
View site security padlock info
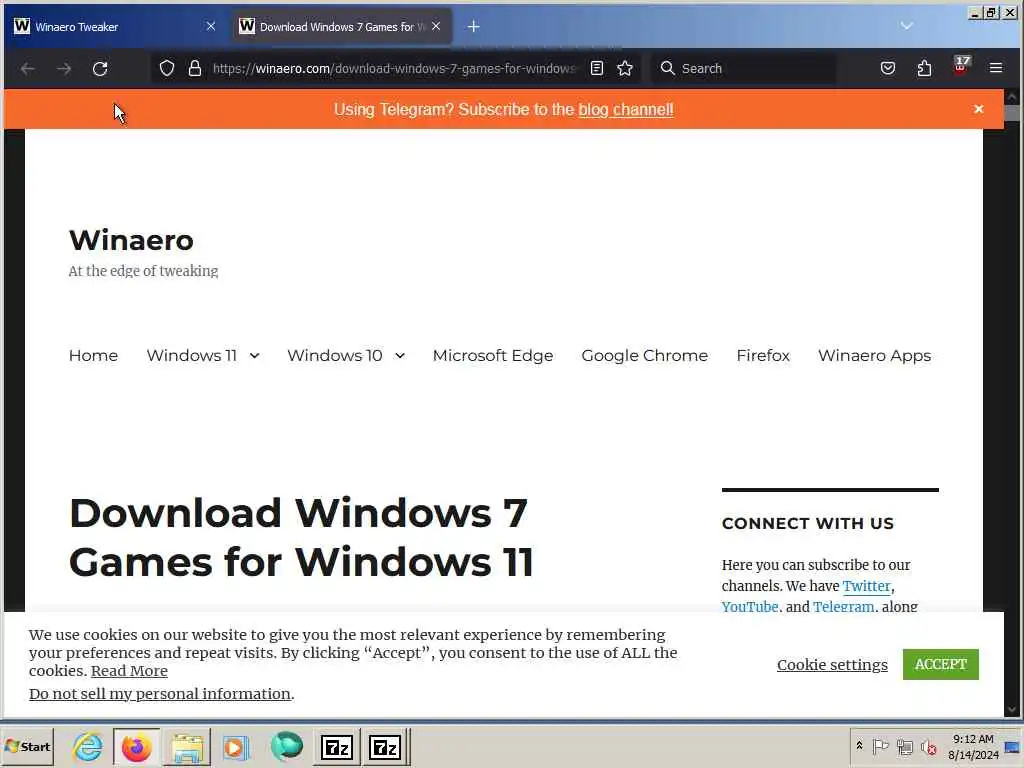point(195,69)
